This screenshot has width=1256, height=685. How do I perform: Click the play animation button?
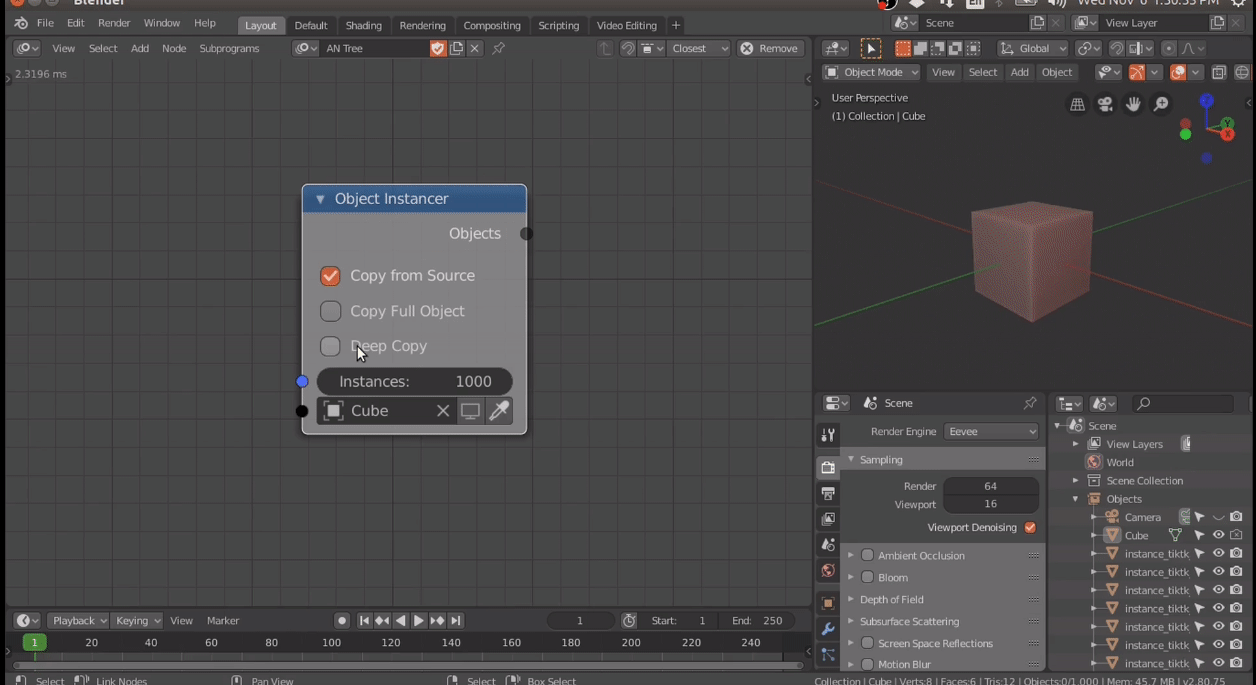pyautogui.click(x=419, y=620)
